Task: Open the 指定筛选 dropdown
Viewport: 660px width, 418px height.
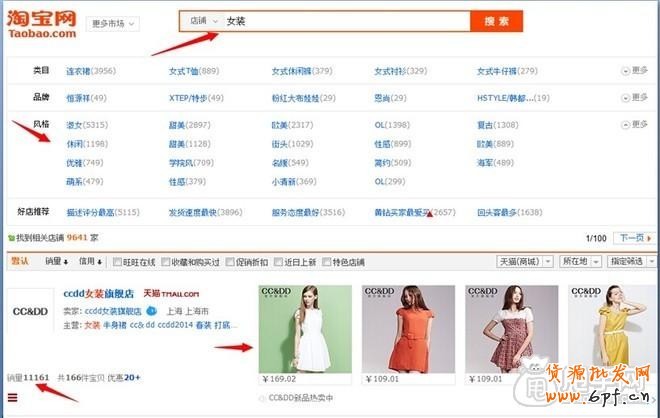Action: click(x=631, y=261)
